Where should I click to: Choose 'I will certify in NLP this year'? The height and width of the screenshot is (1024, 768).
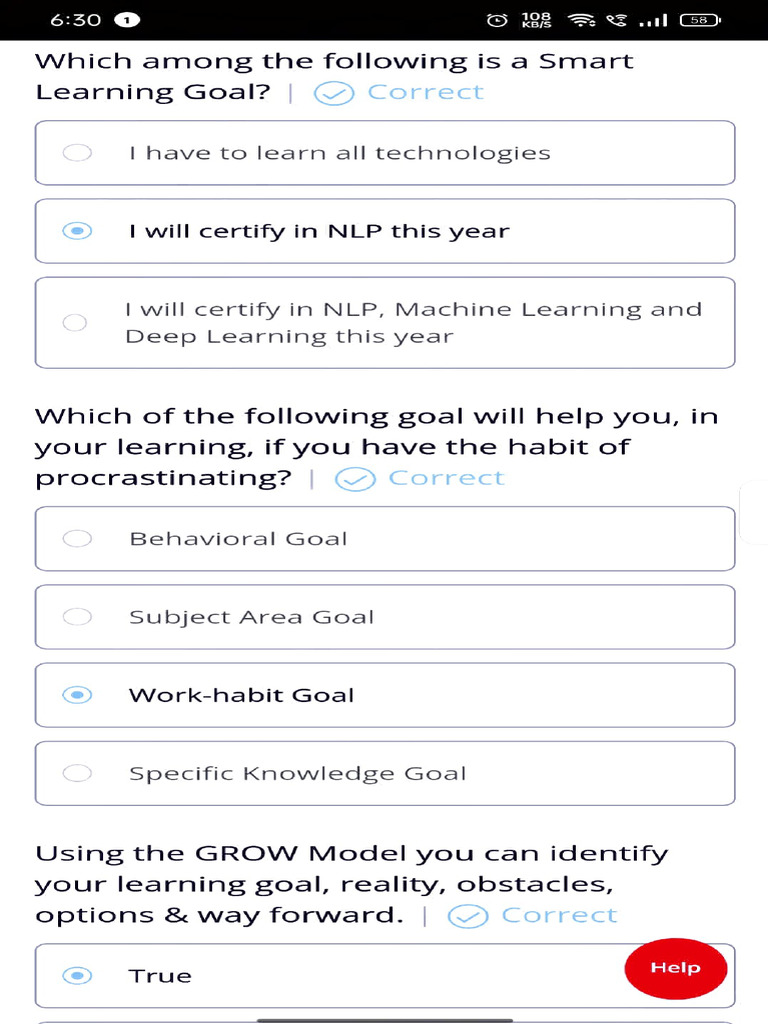click(77, 231)
